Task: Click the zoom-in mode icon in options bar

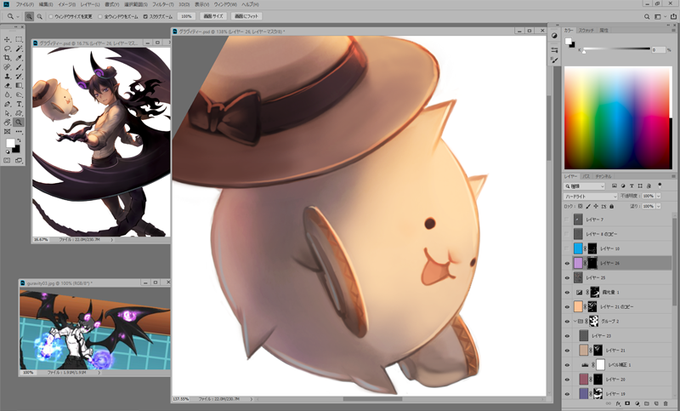Action: [x=29, y=16]
